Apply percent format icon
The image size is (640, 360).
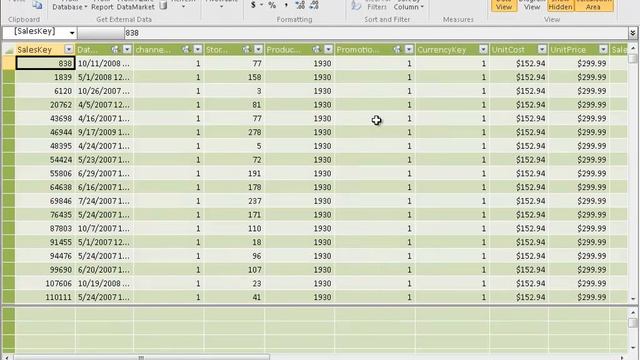tap(272, 5)
